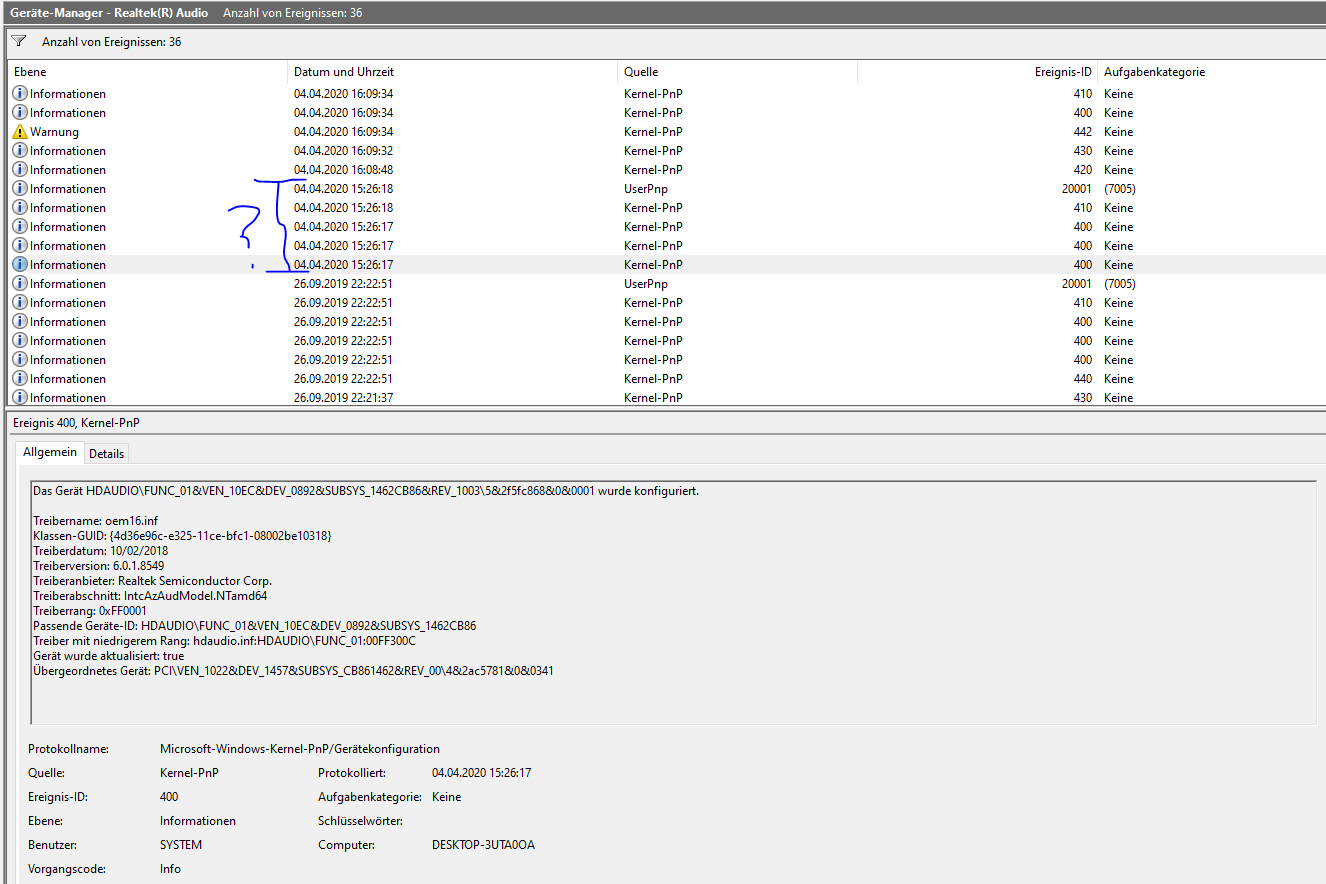Click Quelle value Kernel-PnP in properties

click(188, 773)
